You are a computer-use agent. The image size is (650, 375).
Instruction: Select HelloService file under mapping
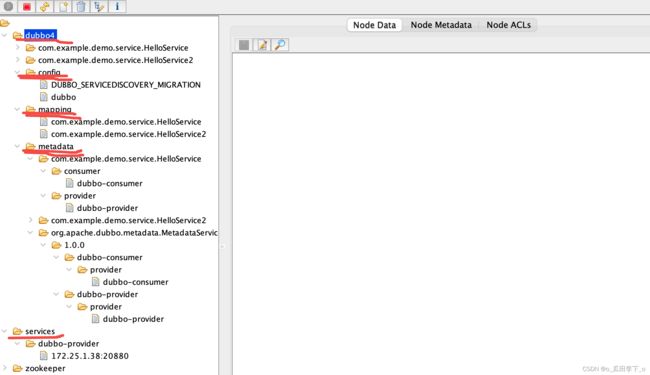coord(126,121)
